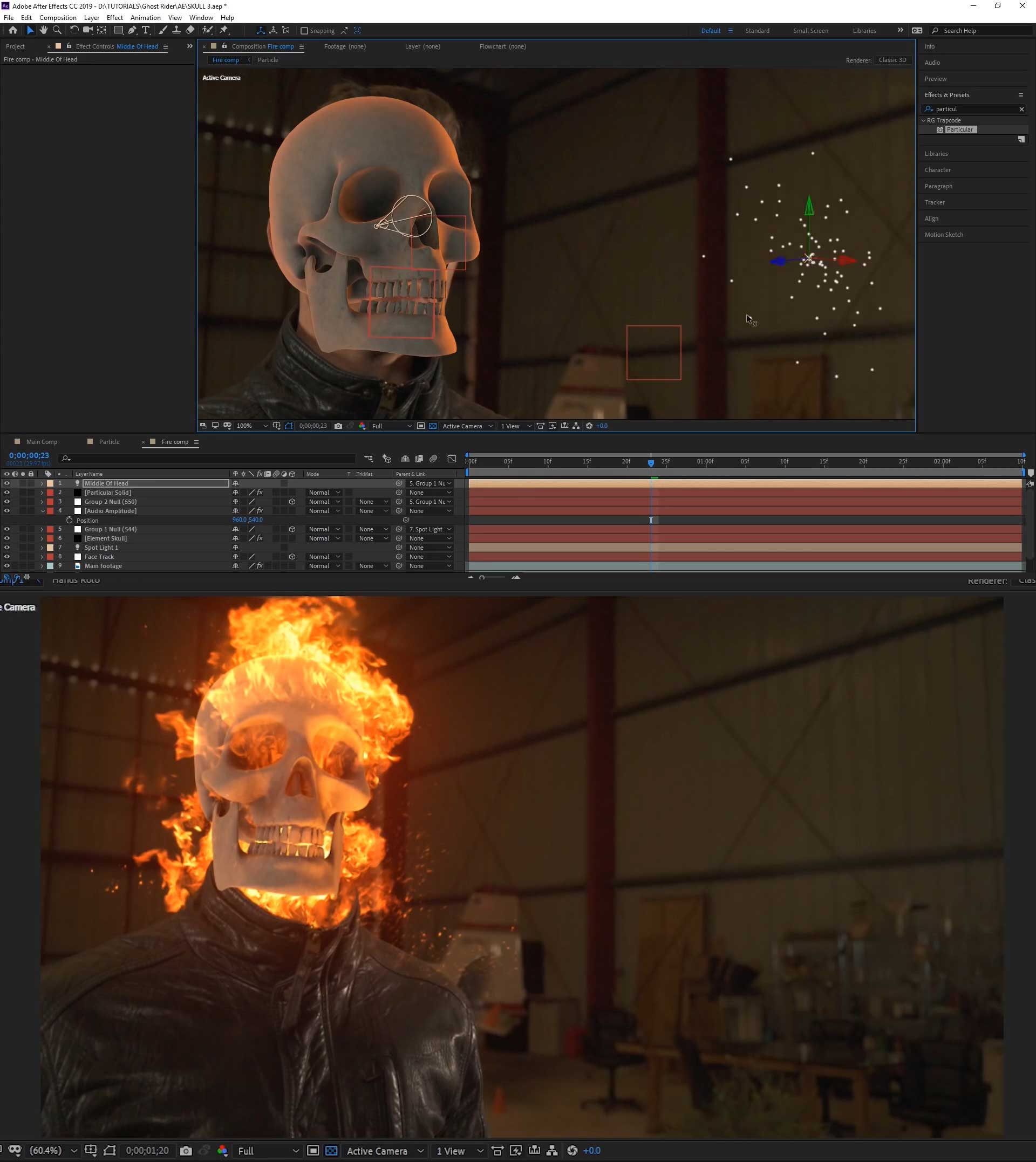The height and width of the screenshot is (1162, 1036).
Task: Select the Standard workspace
Action: point(757,31)
